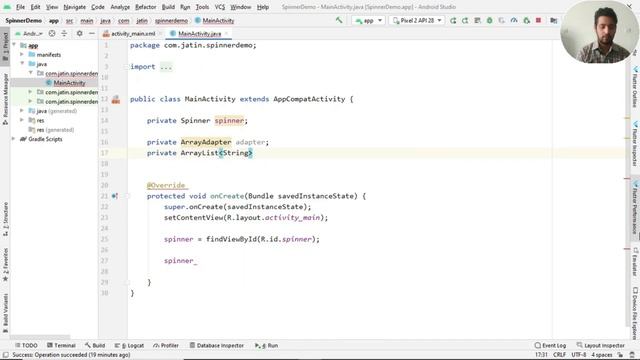The width and height of the screenshot is (640, 360).
Task: Select MainActivity in the project tree
Action: 69,83
